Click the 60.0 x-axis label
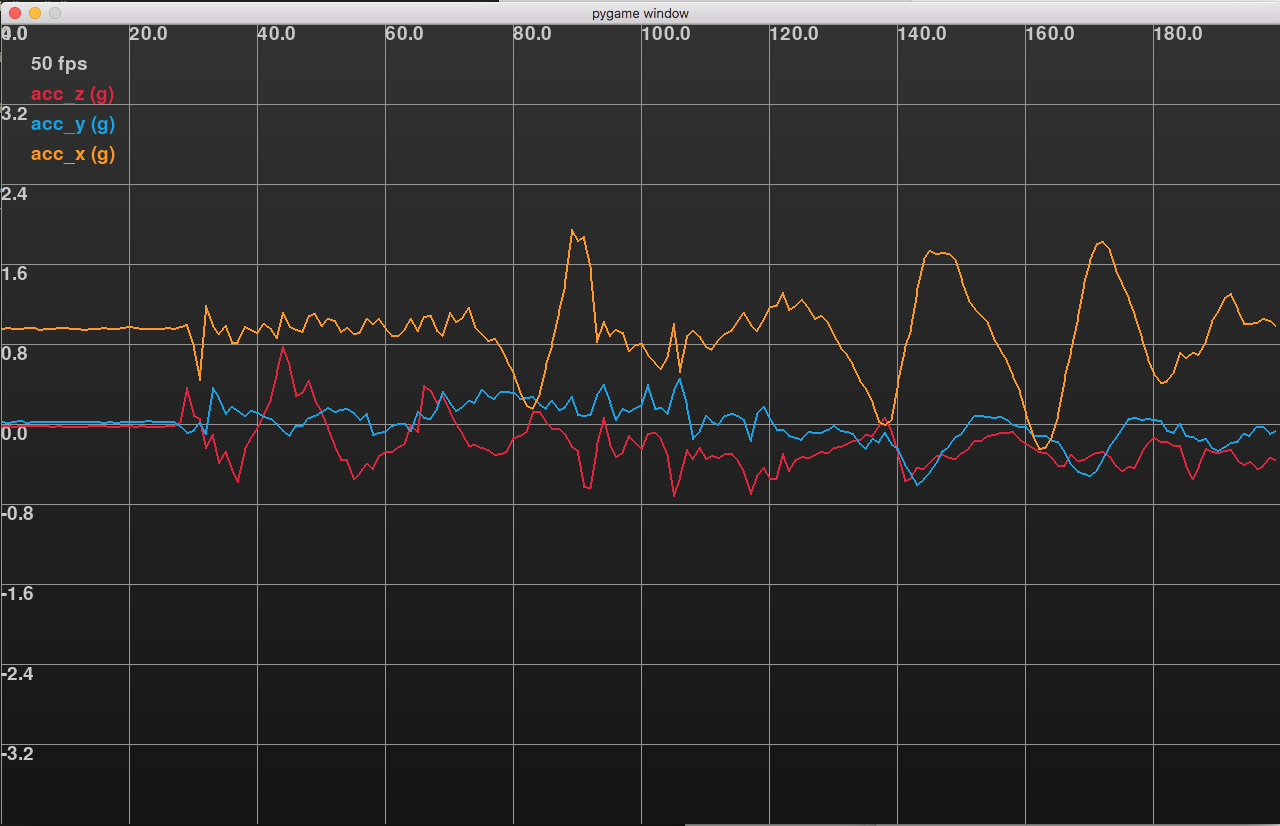This screenshot has height=826, width=1280. tap(405, 34)
